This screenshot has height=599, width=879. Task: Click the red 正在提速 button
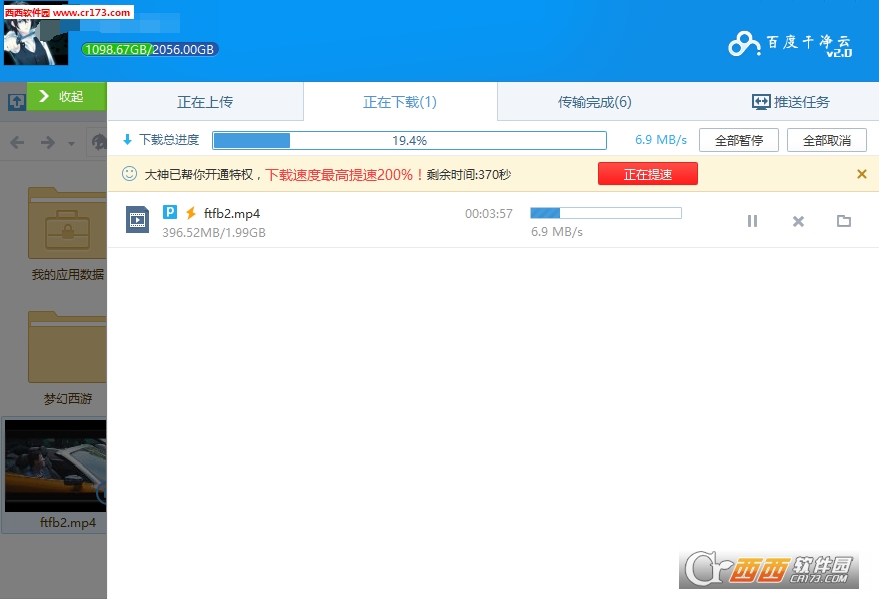[x=648, y=174]
